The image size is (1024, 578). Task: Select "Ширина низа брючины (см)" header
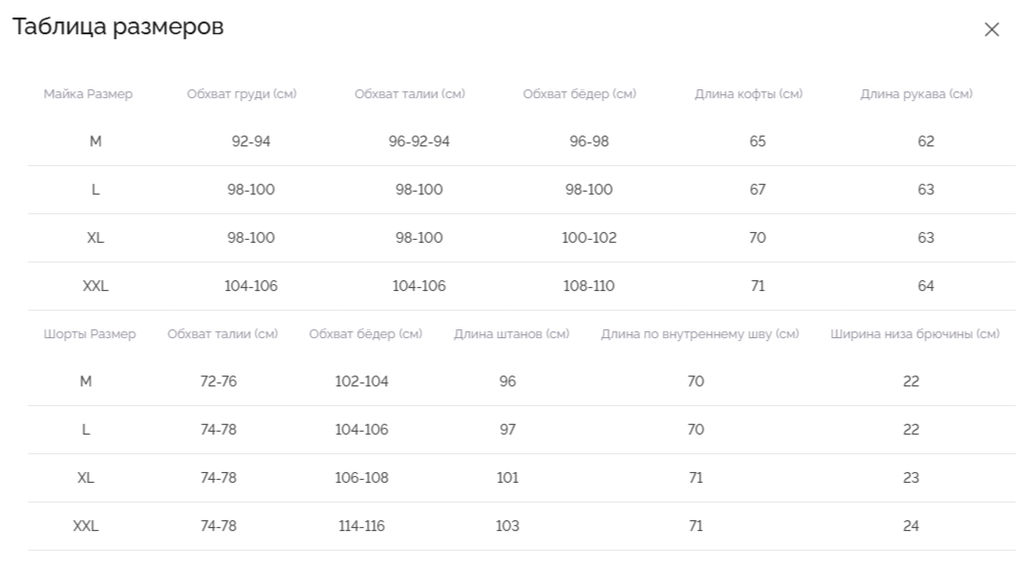point(915,334)
